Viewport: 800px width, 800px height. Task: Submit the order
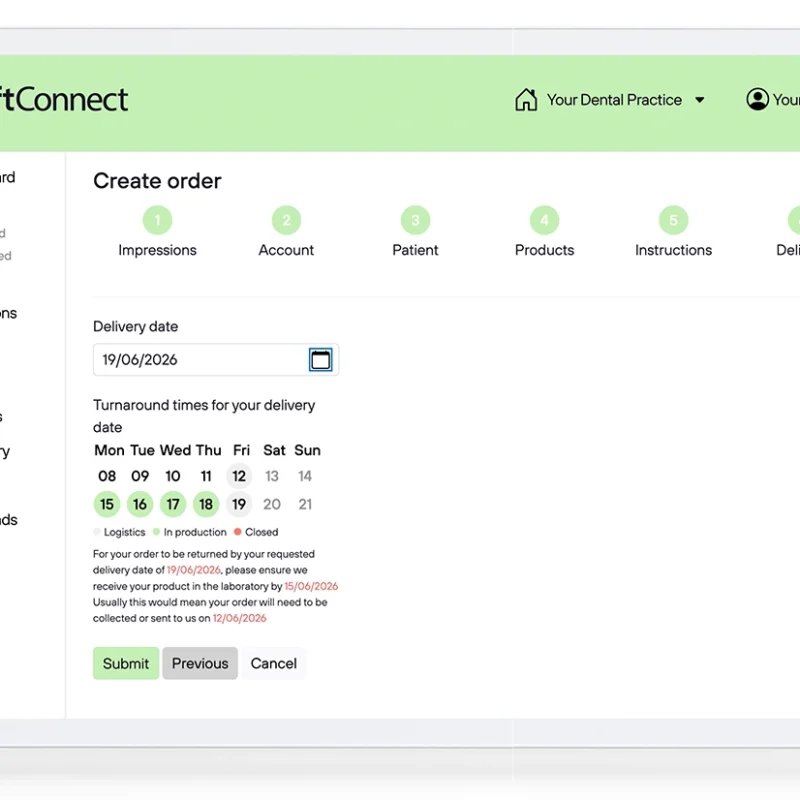126,663
